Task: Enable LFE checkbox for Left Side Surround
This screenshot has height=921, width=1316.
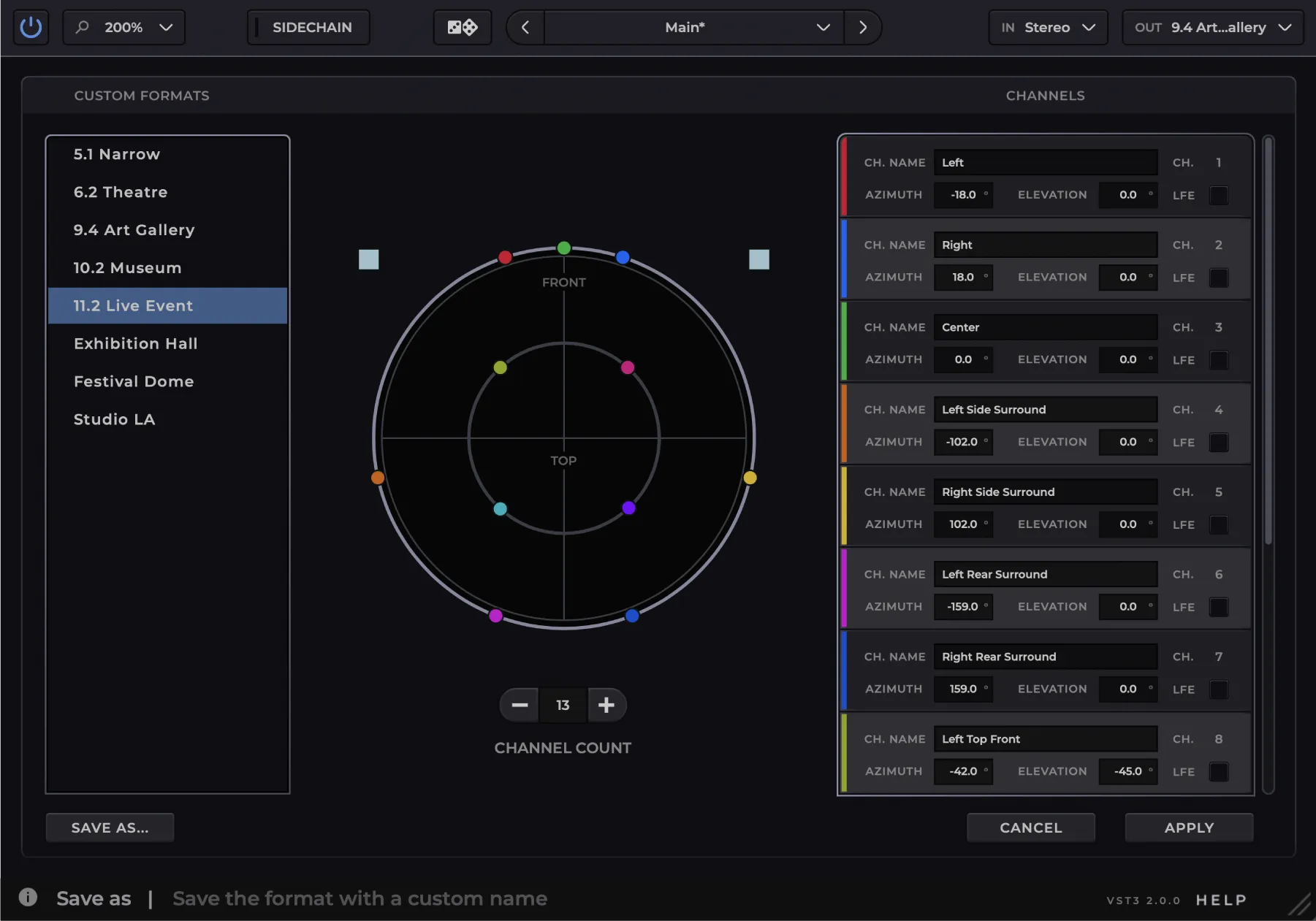Action: (1219, 443)
